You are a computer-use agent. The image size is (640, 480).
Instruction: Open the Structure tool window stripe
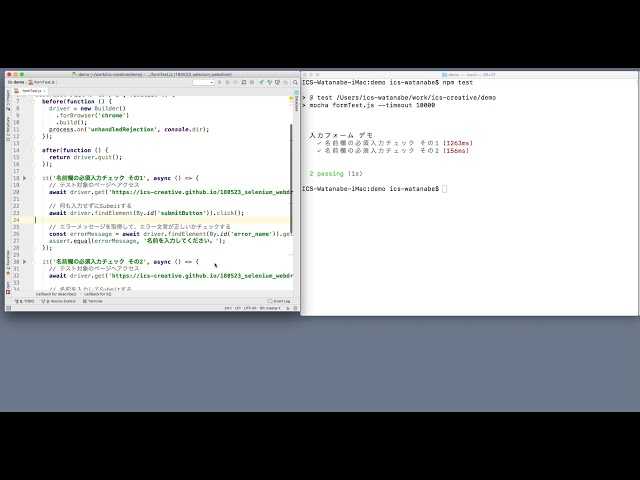pos(8,129)
